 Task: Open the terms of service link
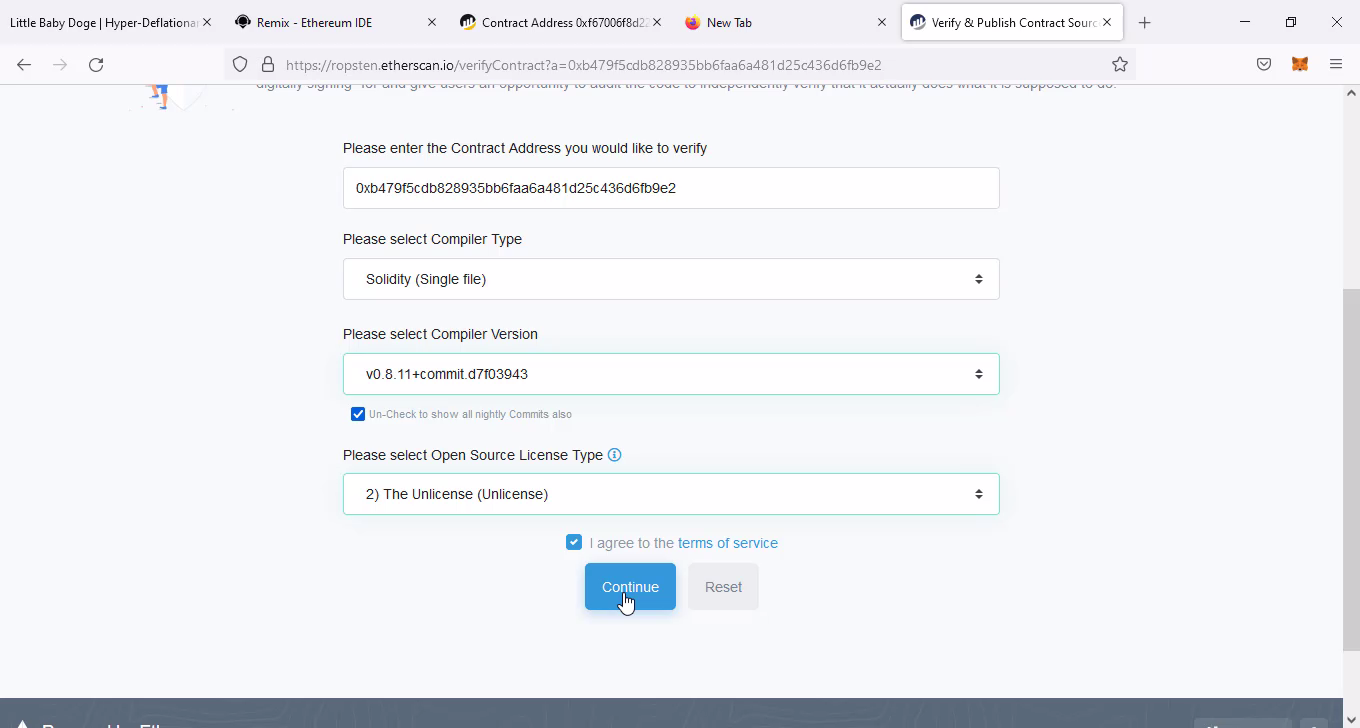click(x=727, y=543)
